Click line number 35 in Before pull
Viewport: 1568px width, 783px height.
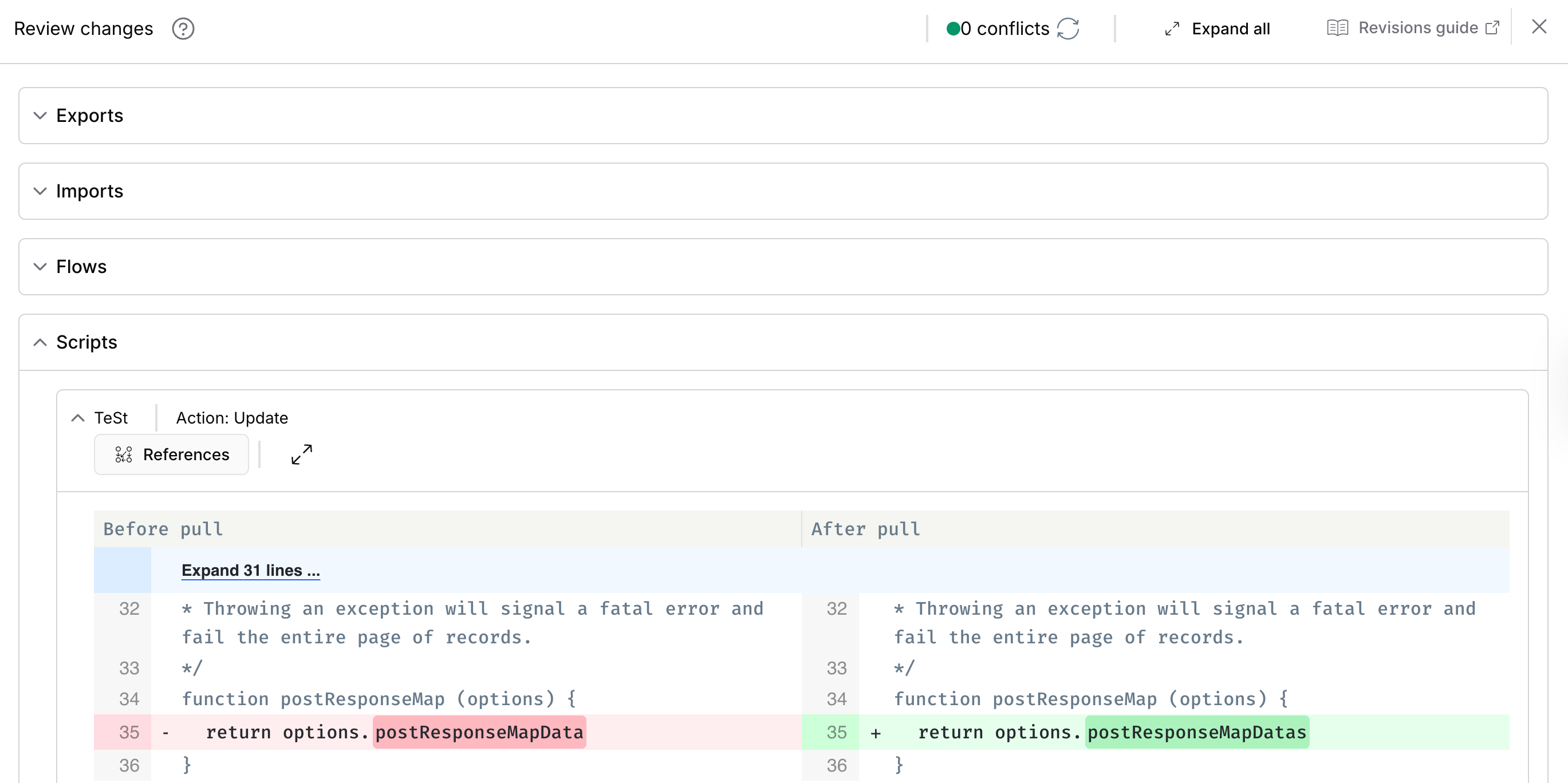129,732
